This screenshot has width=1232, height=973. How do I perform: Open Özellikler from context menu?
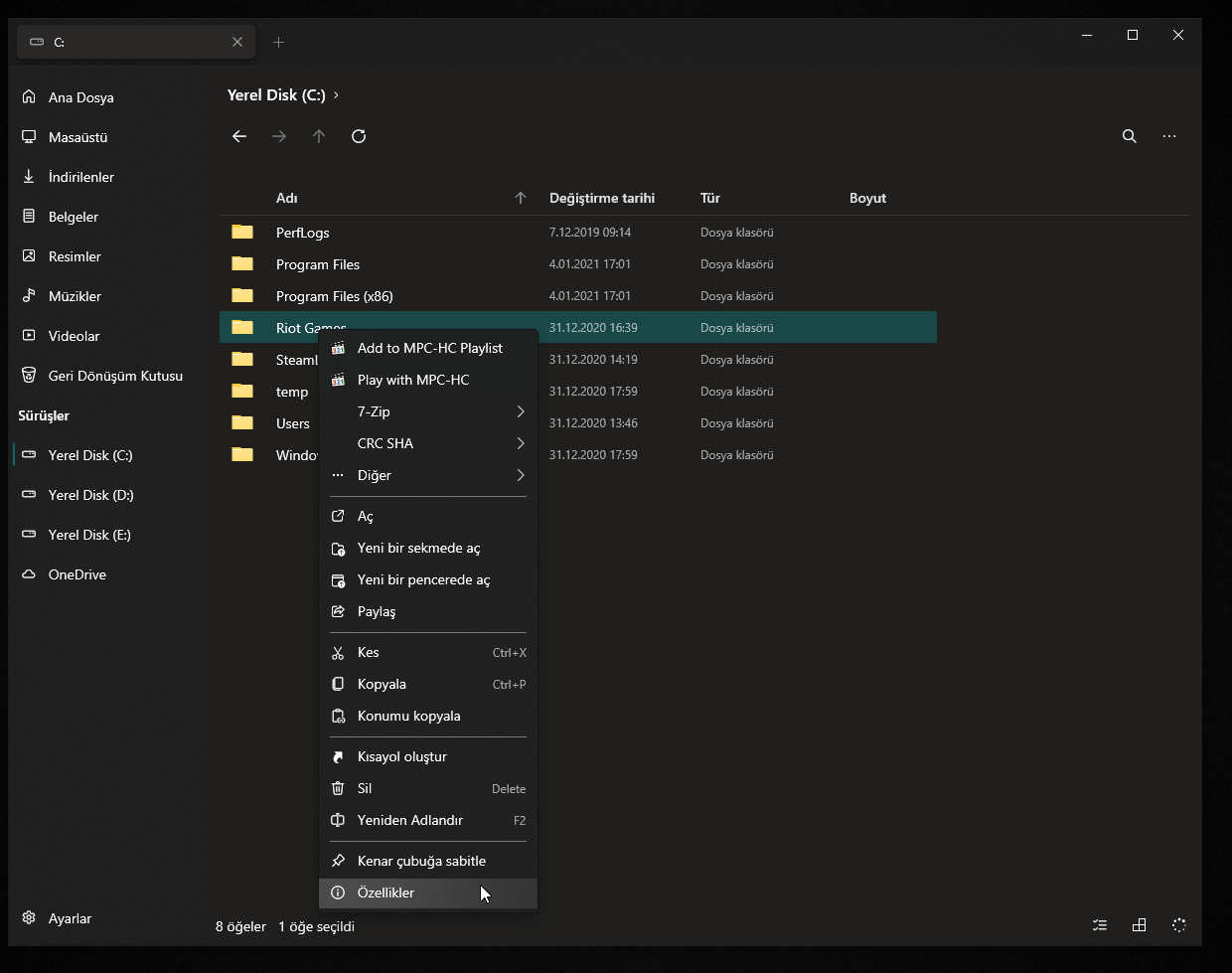point(428,892)
